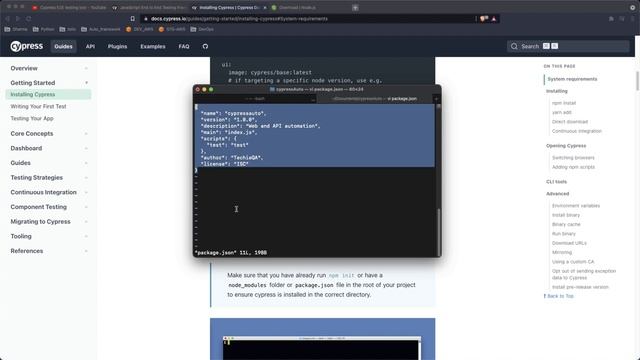Click the Back to Top link
The height and width of the screenshot is (360, 640).
[558, 296]
